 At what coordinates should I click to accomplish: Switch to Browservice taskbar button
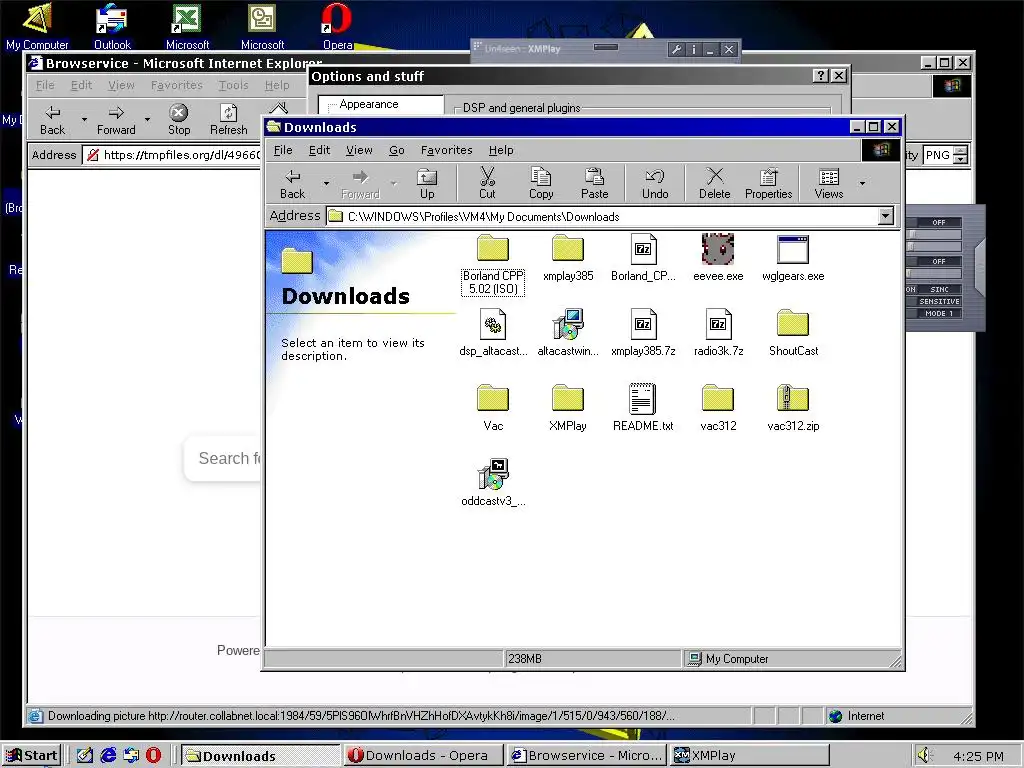pos(586,756)
